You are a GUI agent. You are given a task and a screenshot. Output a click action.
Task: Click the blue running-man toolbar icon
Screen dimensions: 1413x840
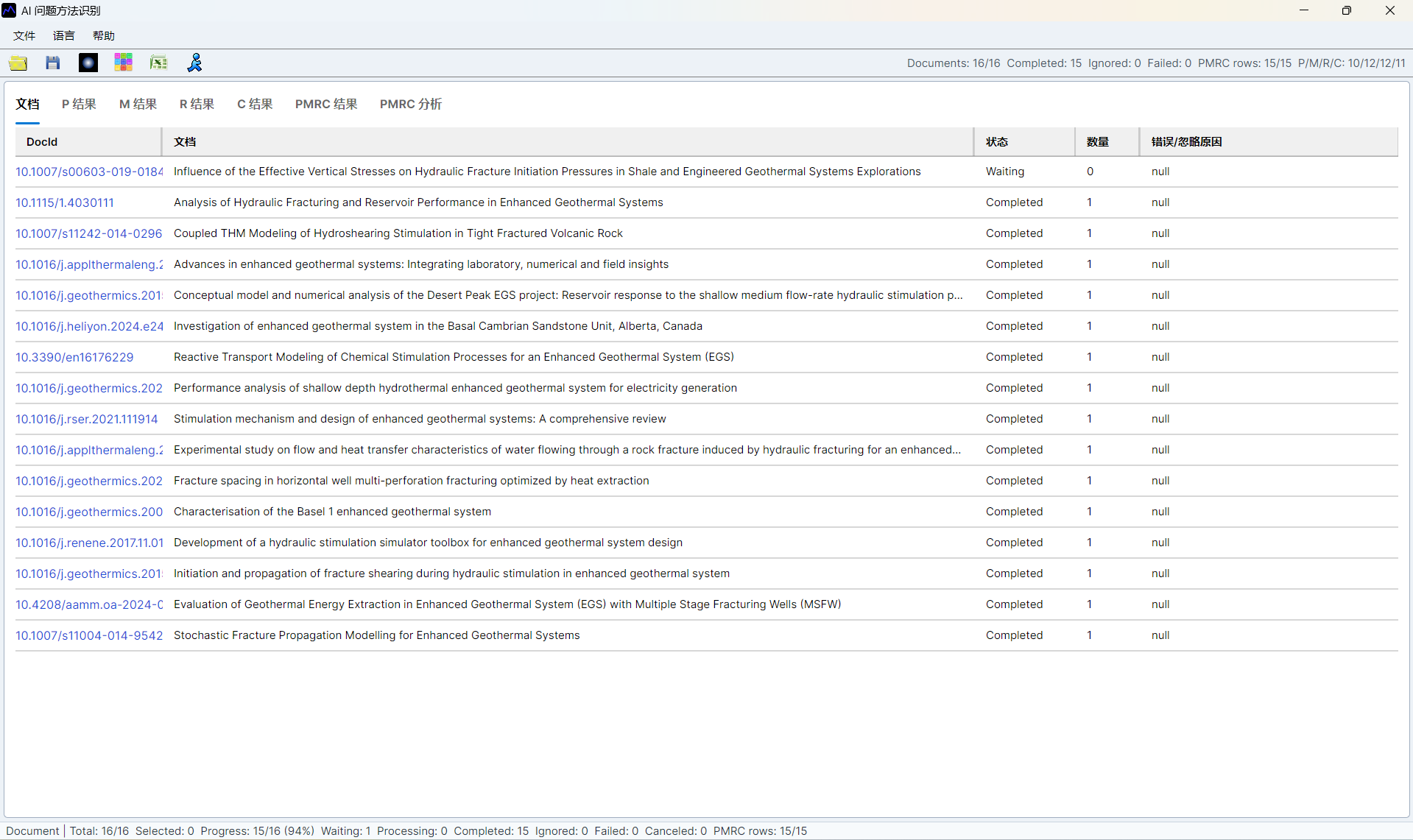tap(194, 63)
